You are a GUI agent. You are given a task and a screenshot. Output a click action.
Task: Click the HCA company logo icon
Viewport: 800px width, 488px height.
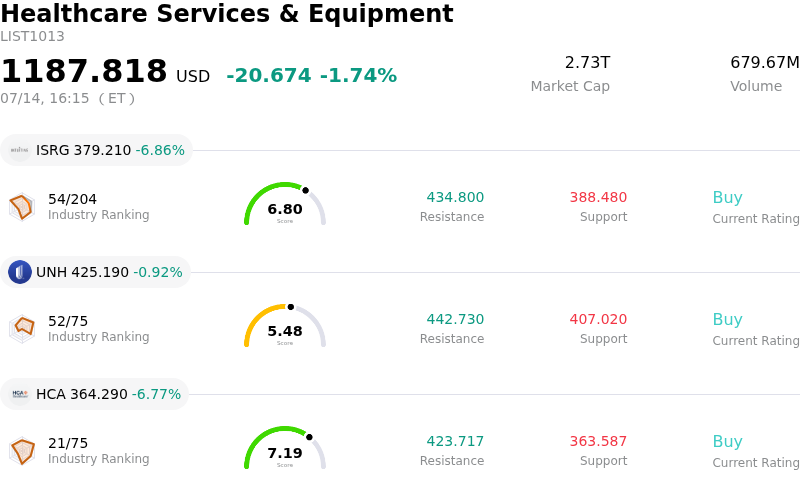pos(20,394)
